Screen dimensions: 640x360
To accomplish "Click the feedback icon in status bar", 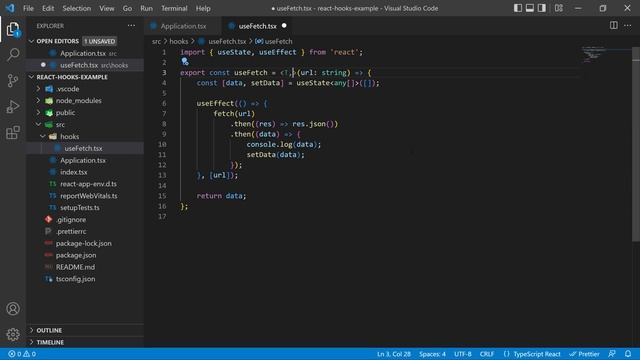I will [612, 354].
